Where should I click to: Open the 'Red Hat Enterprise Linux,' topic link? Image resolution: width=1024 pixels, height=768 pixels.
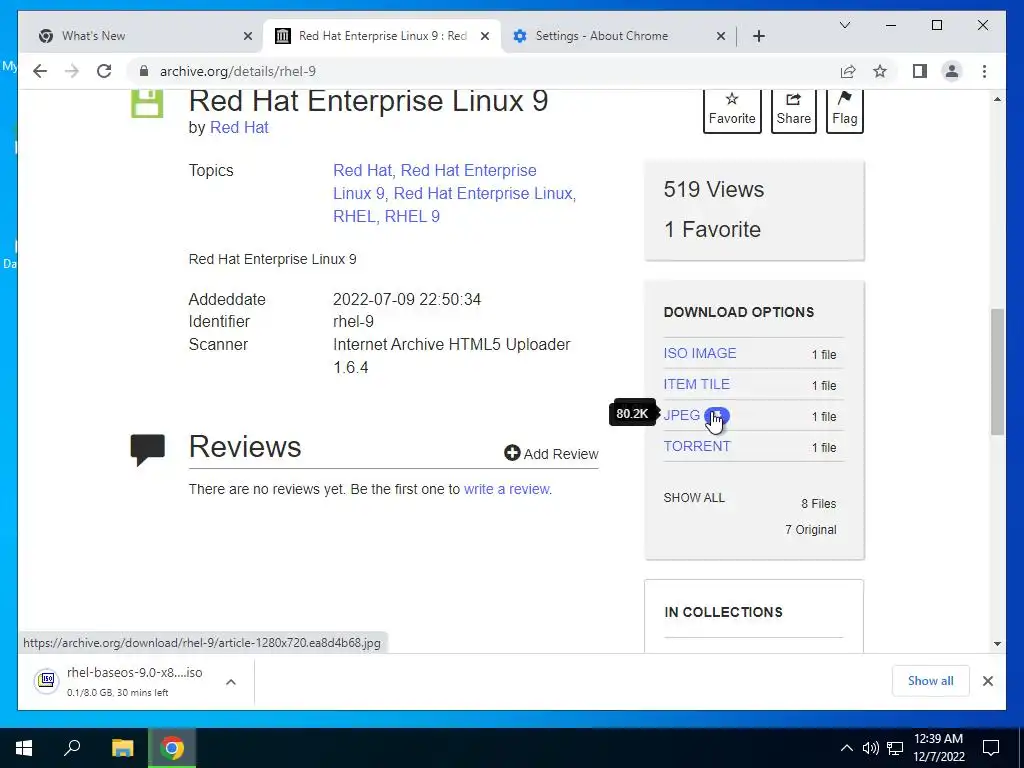click(x=485, y=193)
